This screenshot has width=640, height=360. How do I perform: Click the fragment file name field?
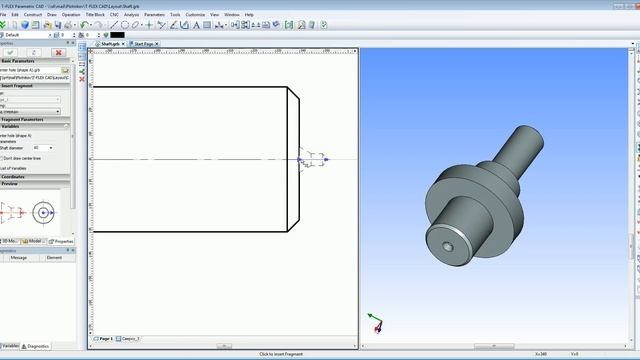pyautogui.click(x=30, y=70)
